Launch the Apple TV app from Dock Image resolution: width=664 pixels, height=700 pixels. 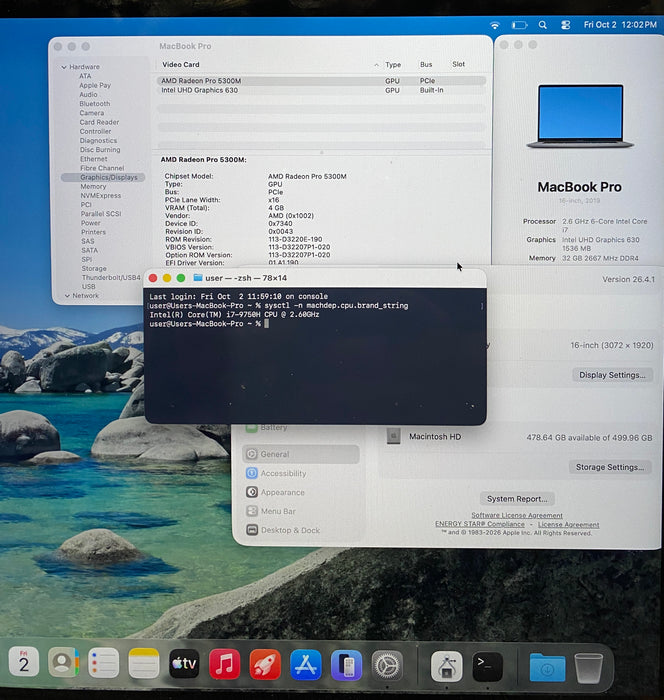click(184, 664)
